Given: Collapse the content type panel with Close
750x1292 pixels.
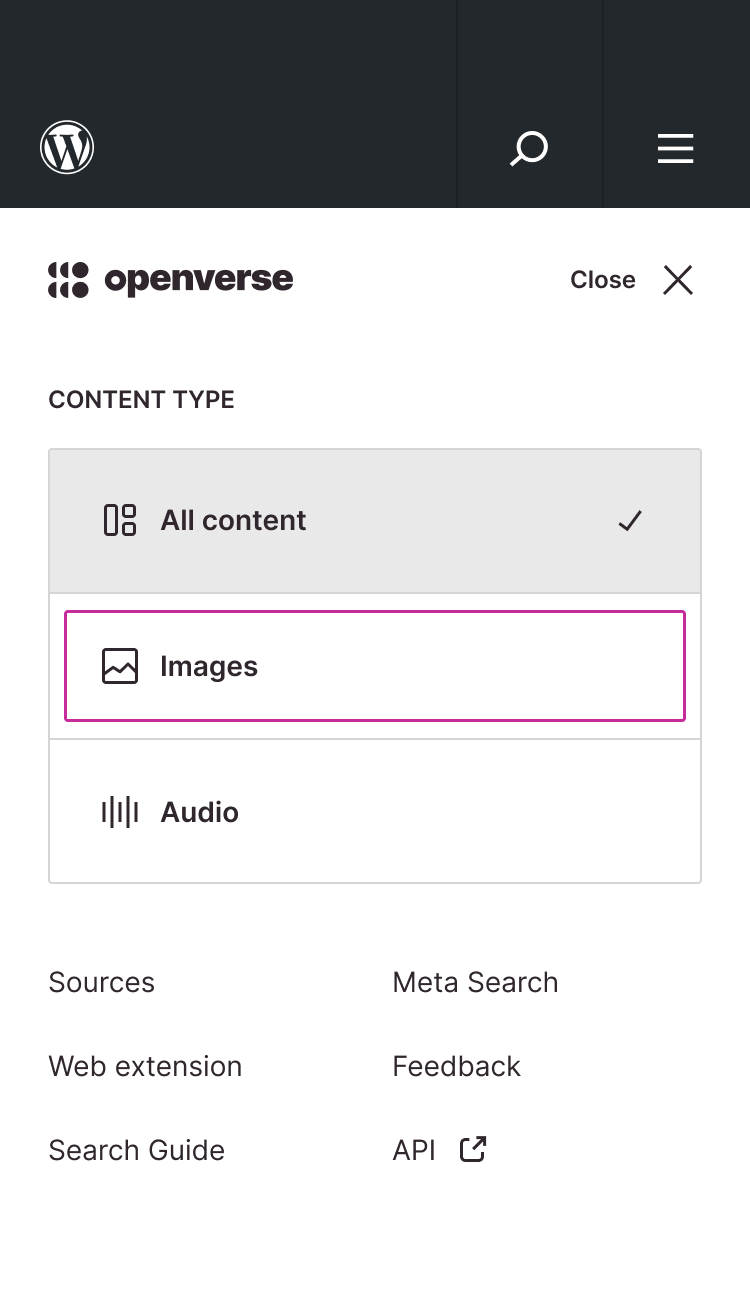Looking at the screenshot, I should tap(602, 280).
